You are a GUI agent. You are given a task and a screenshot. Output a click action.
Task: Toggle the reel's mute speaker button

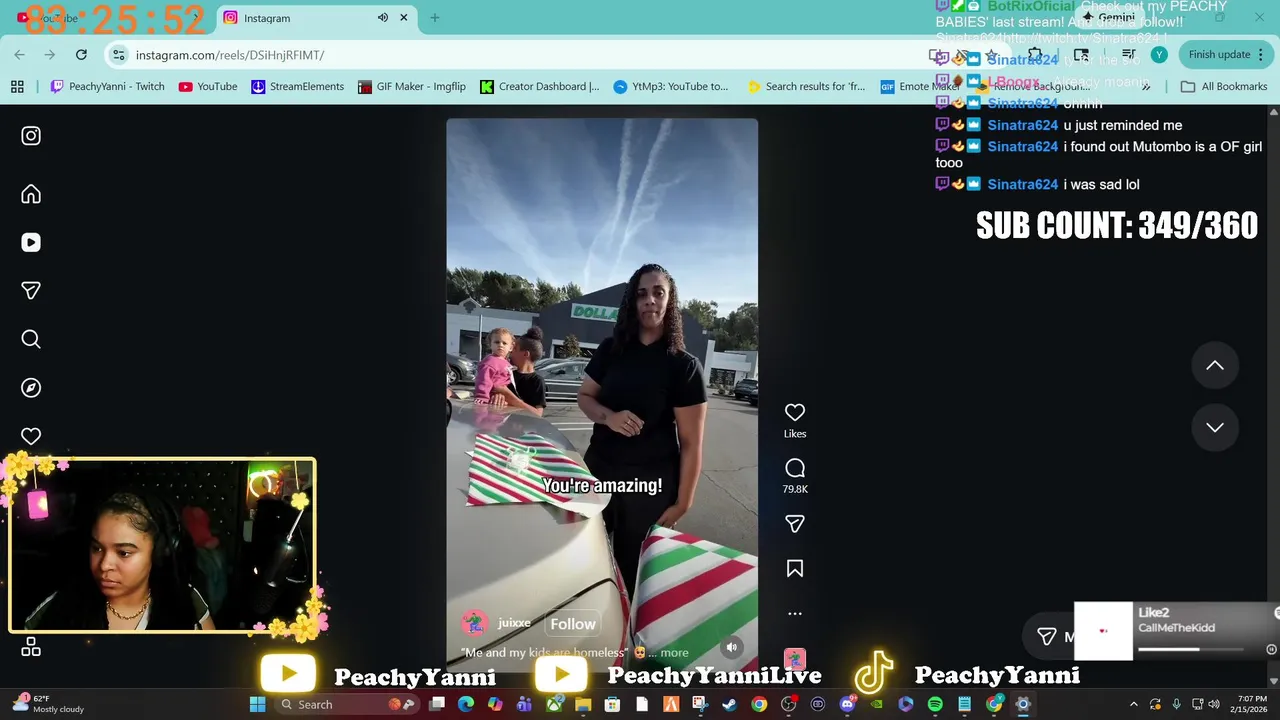click(732, 647)
